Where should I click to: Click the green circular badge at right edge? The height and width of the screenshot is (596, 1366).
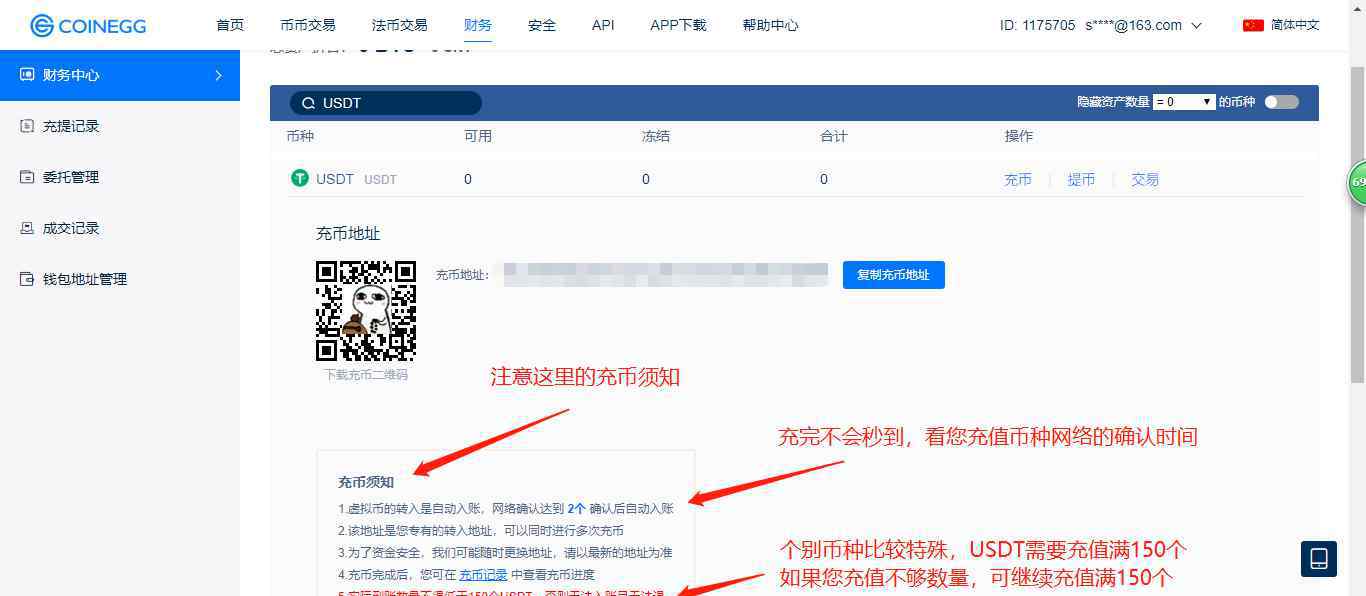[1357, 182]
